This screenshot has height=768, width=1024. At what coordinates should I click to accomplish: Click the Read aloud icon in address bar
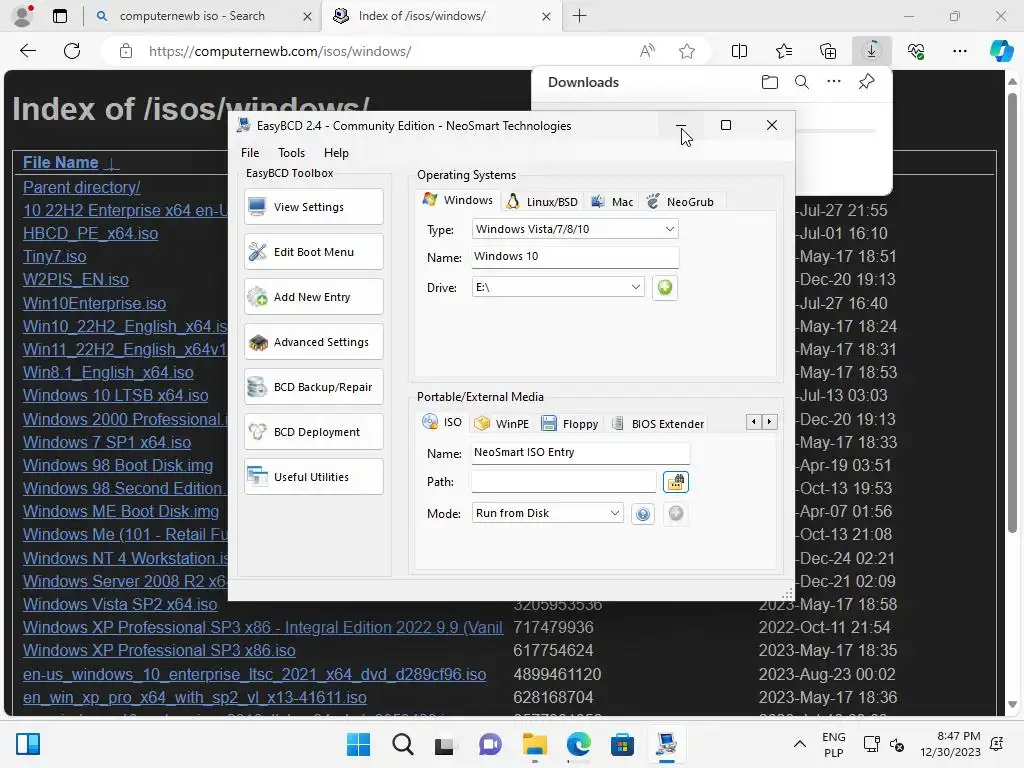tap(647, 51)
